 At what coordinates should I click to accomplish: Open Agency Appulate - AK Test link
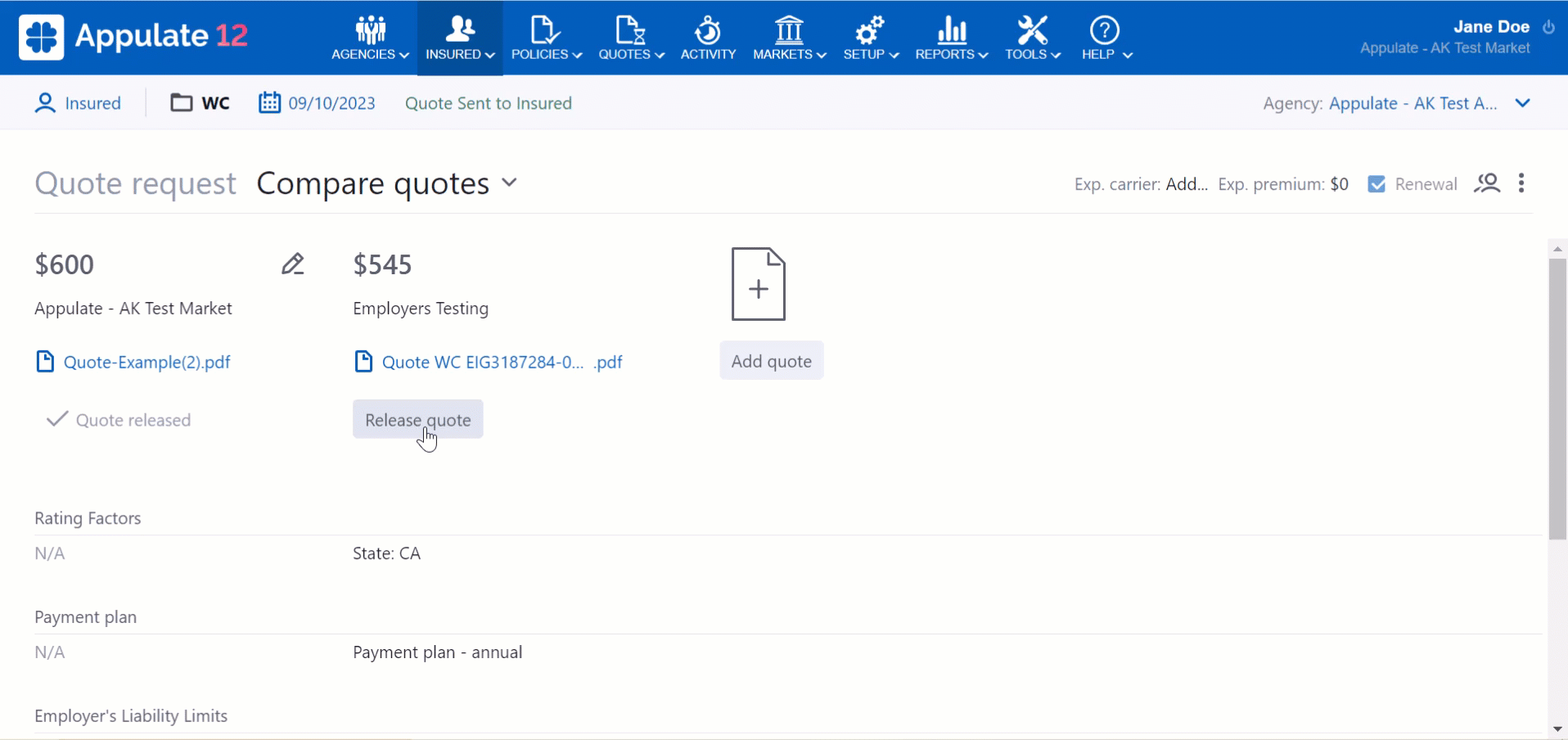click(1413, 103)
